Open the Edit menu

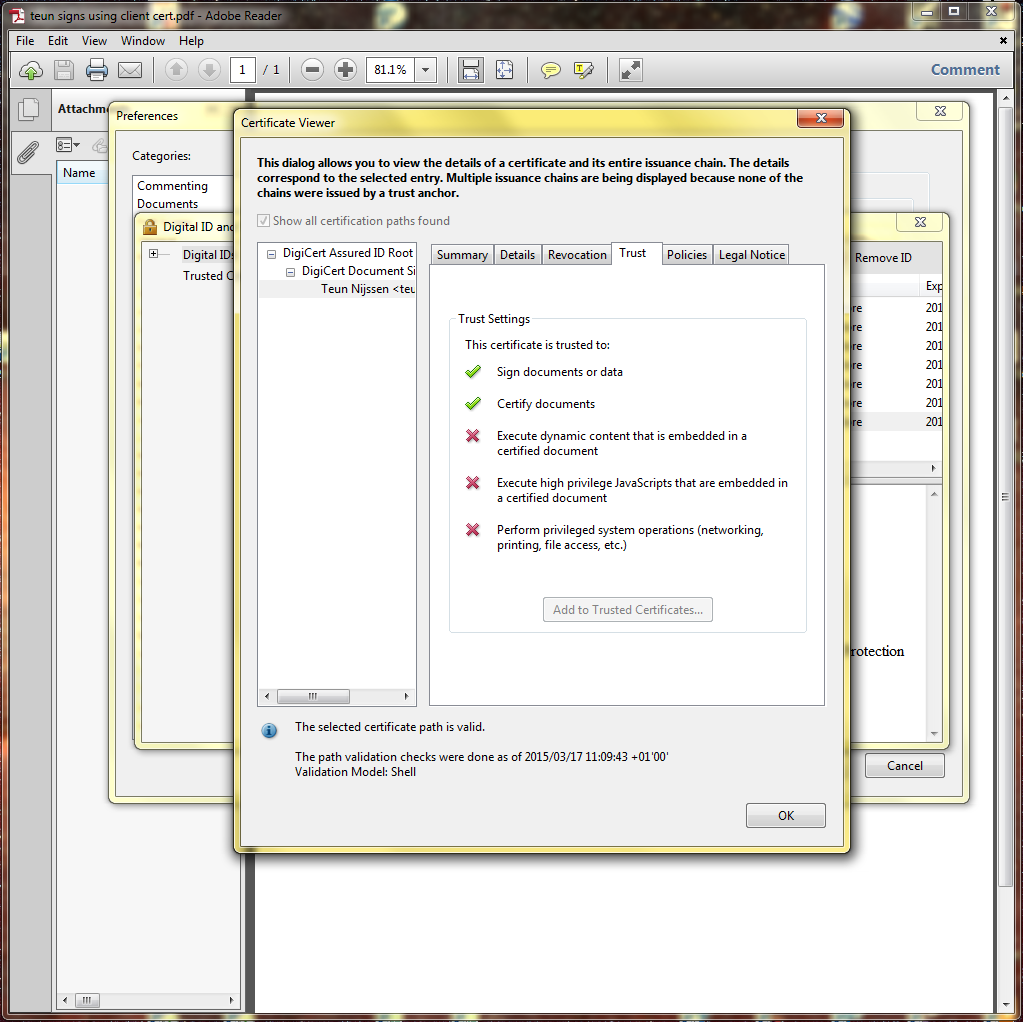point(58,41)
